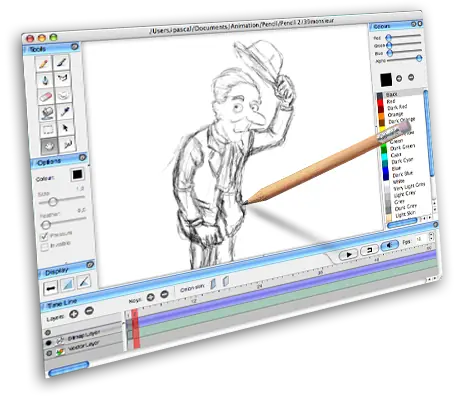Uncheck the Pressure checkbox
The width and height of the screenshot is (468, 397).
click(44, 237)
